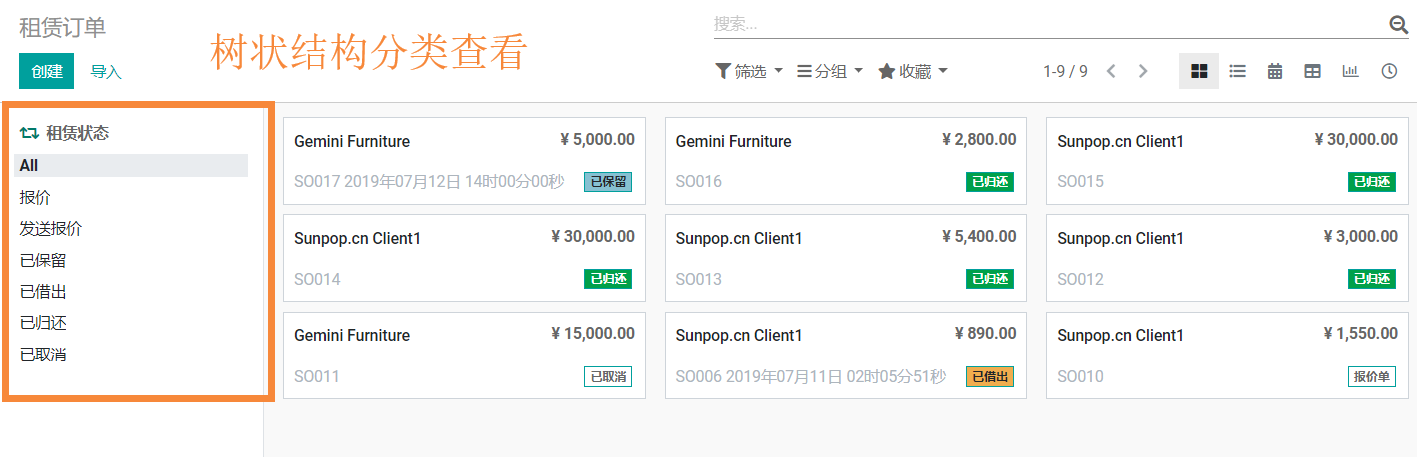
Task: Click the 1-9 / 9 pager text
Action: pyautogui.click(x=1065, y=71)
